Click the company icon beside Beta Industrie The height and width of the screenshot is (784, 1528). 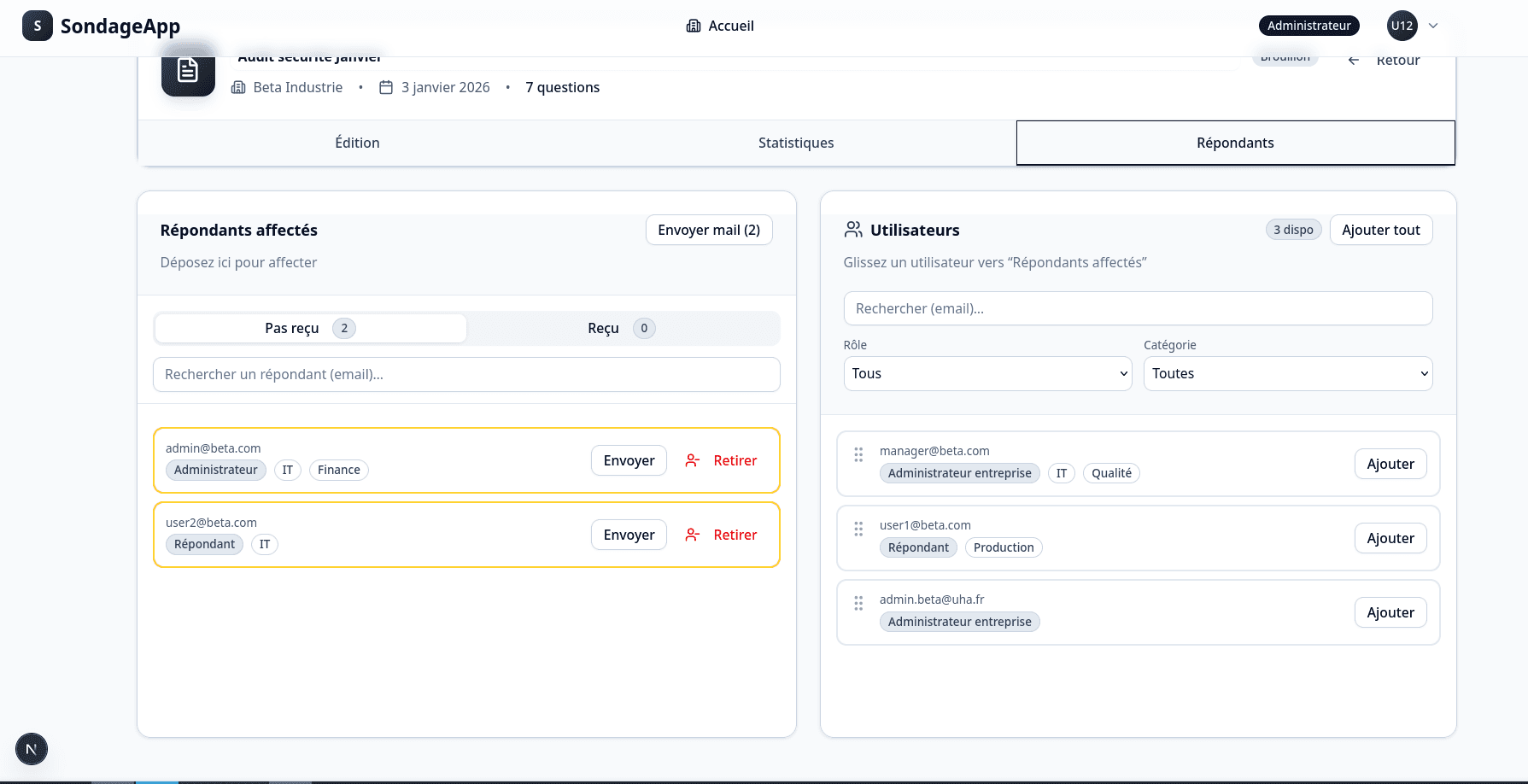238,87
